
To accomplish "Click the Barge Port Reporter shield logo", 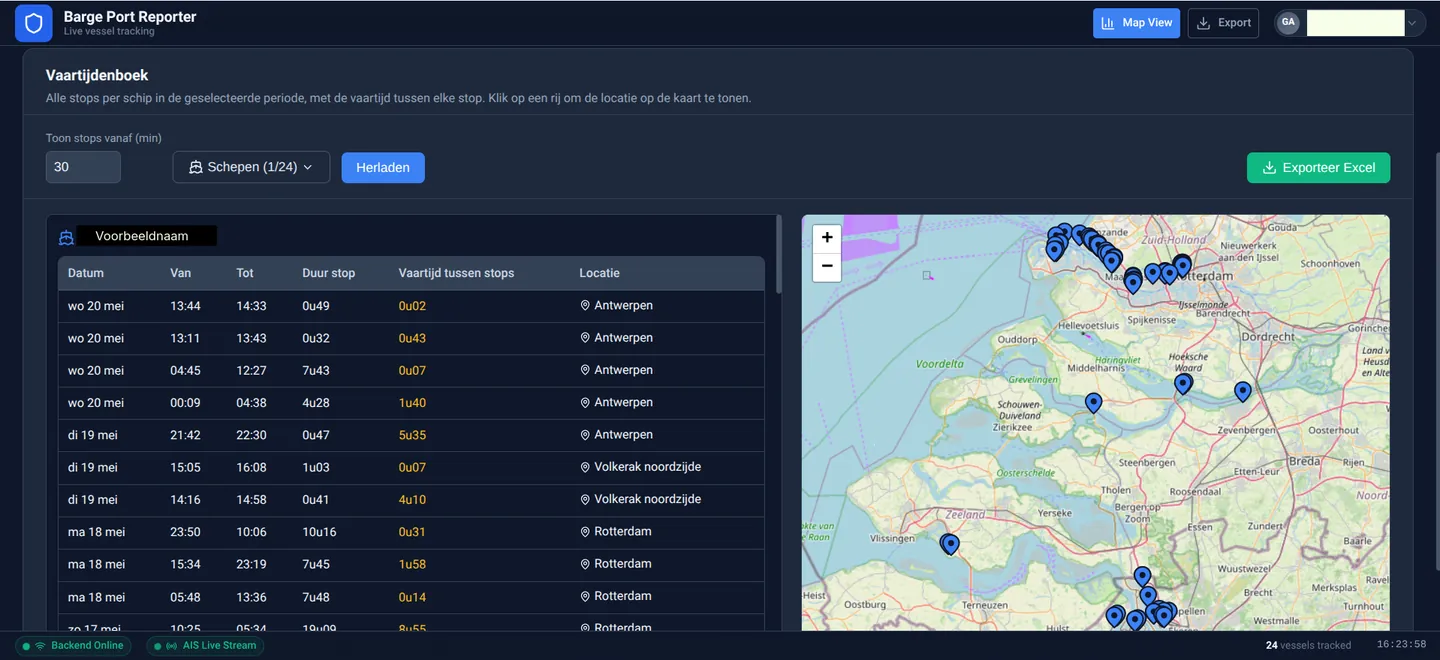I will (x=34, y=23).
